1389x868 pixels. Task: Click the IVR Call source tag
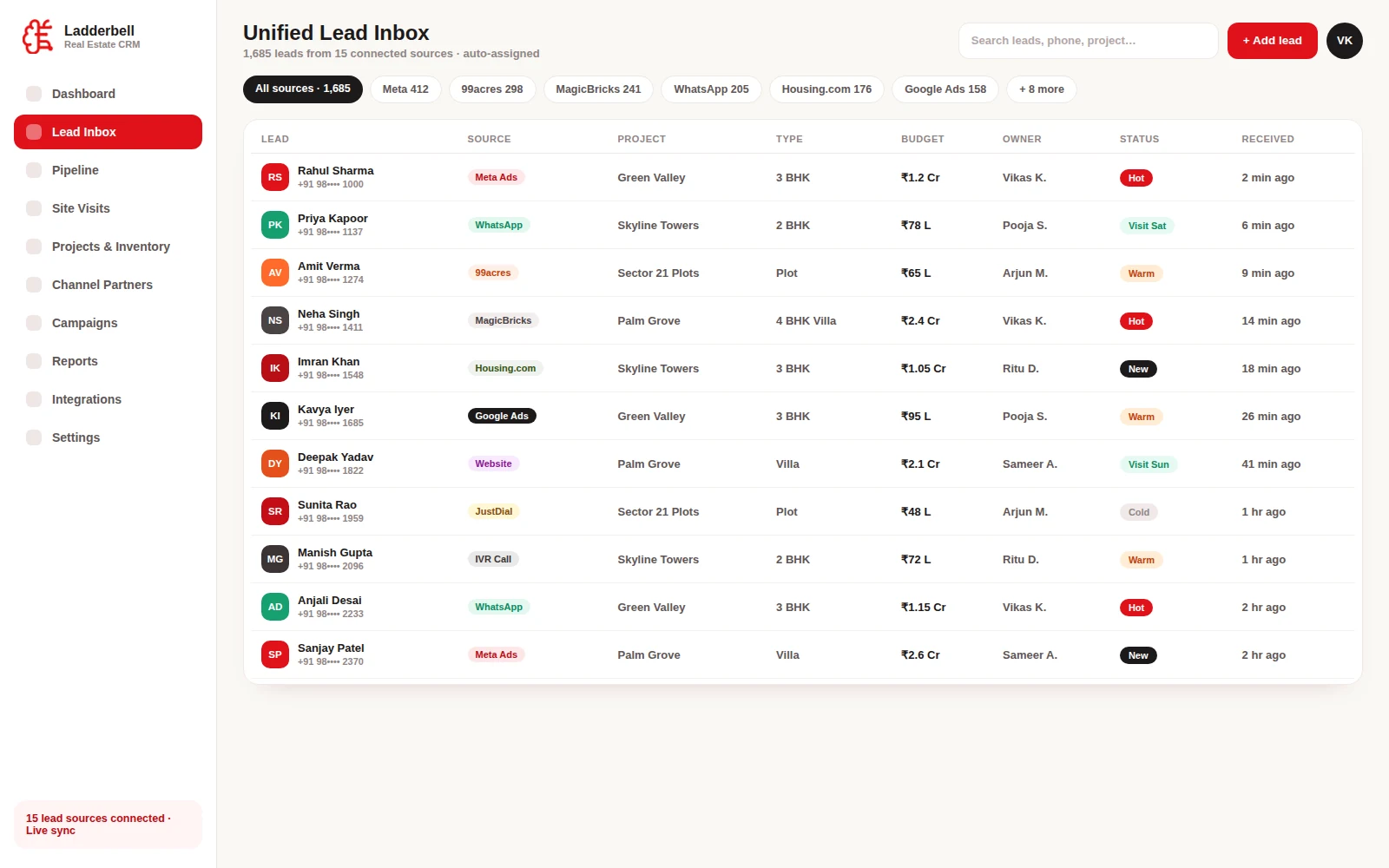[493, 559]
